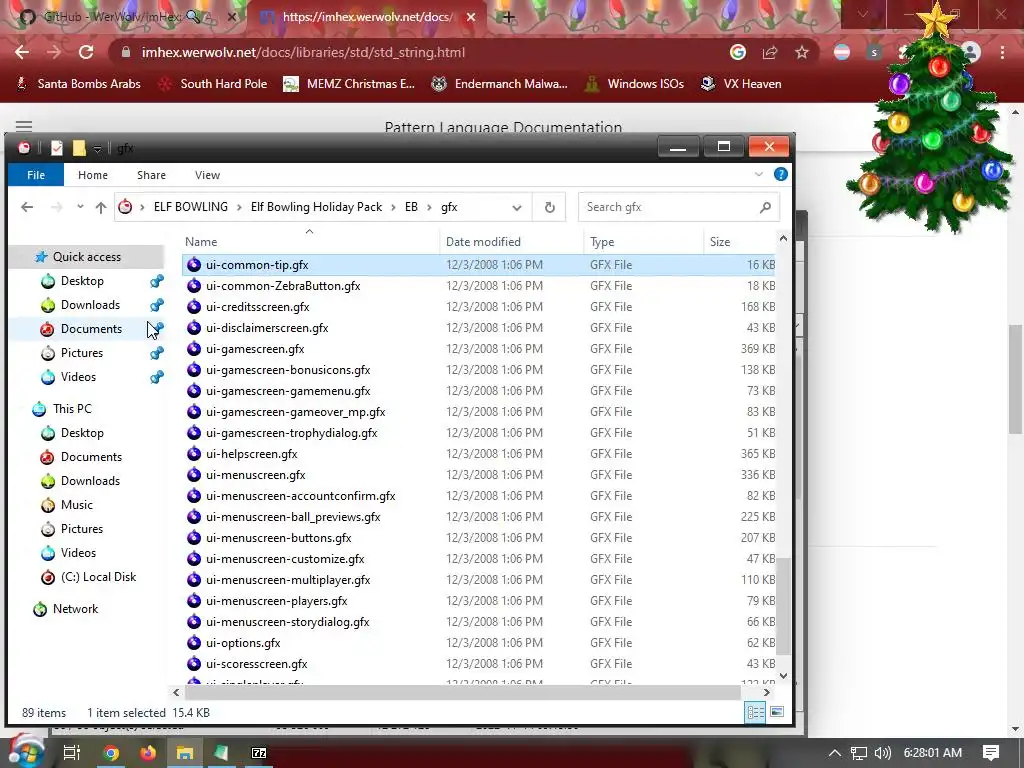Open (C:) Local Disk in sidebar
Image resolution: width=1024 pixels, height=768 pixels.
pyautogui.click(x=98, y=577)
